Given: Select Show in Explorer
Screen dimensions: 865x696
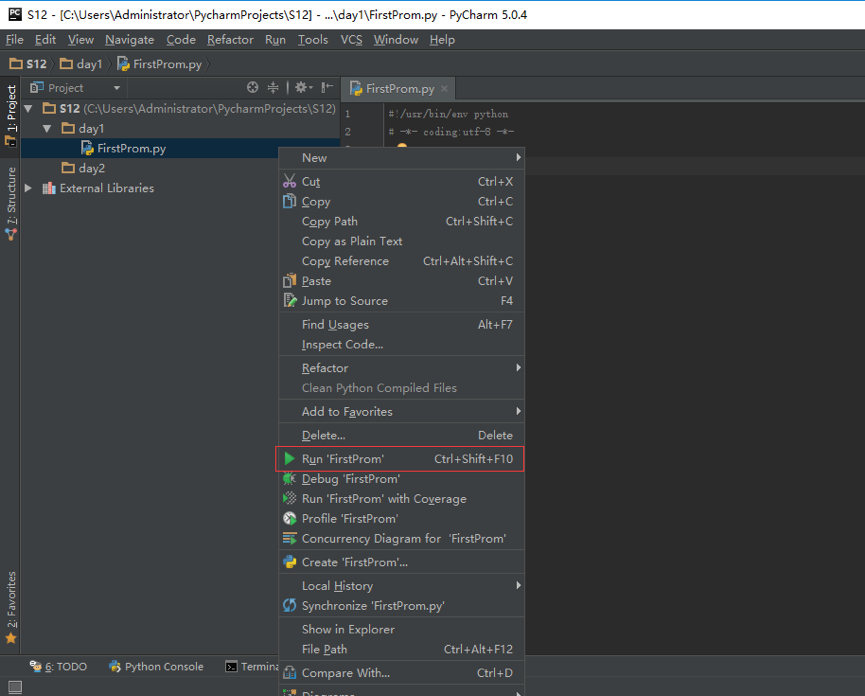Looking at the screenshot, I should (402, 629).
